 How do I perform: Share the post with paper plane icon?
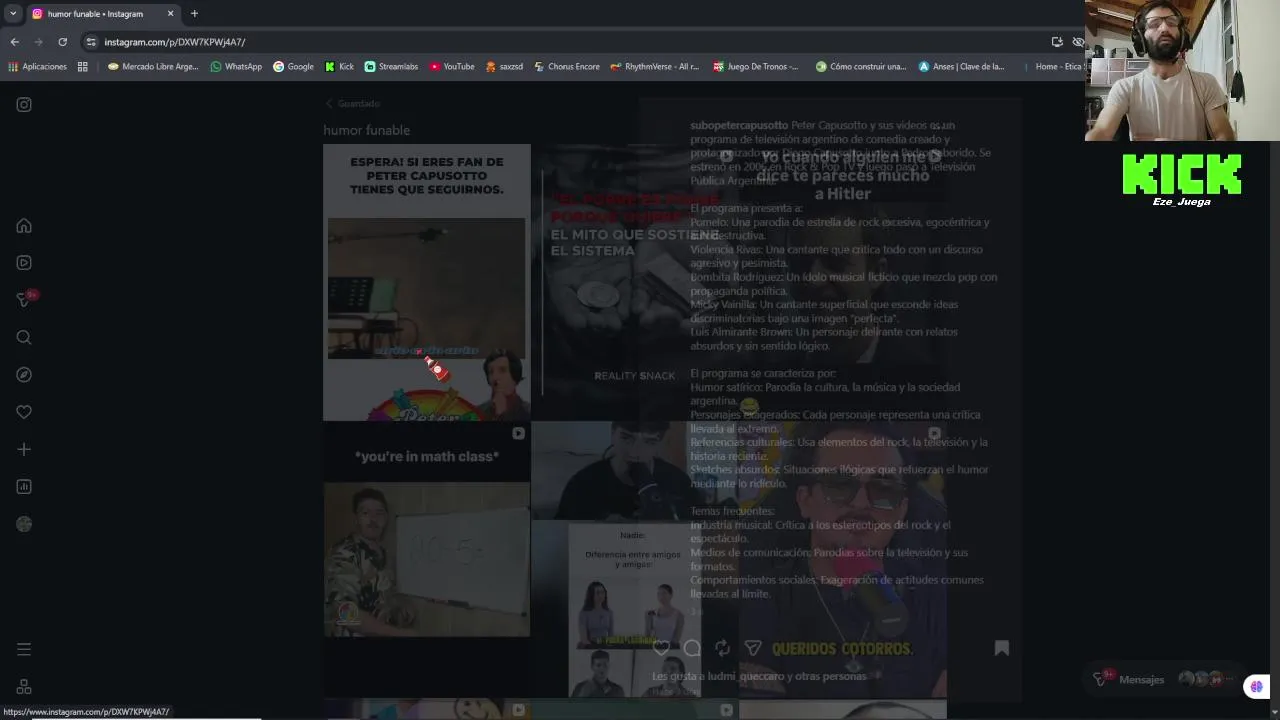(753, 648)
